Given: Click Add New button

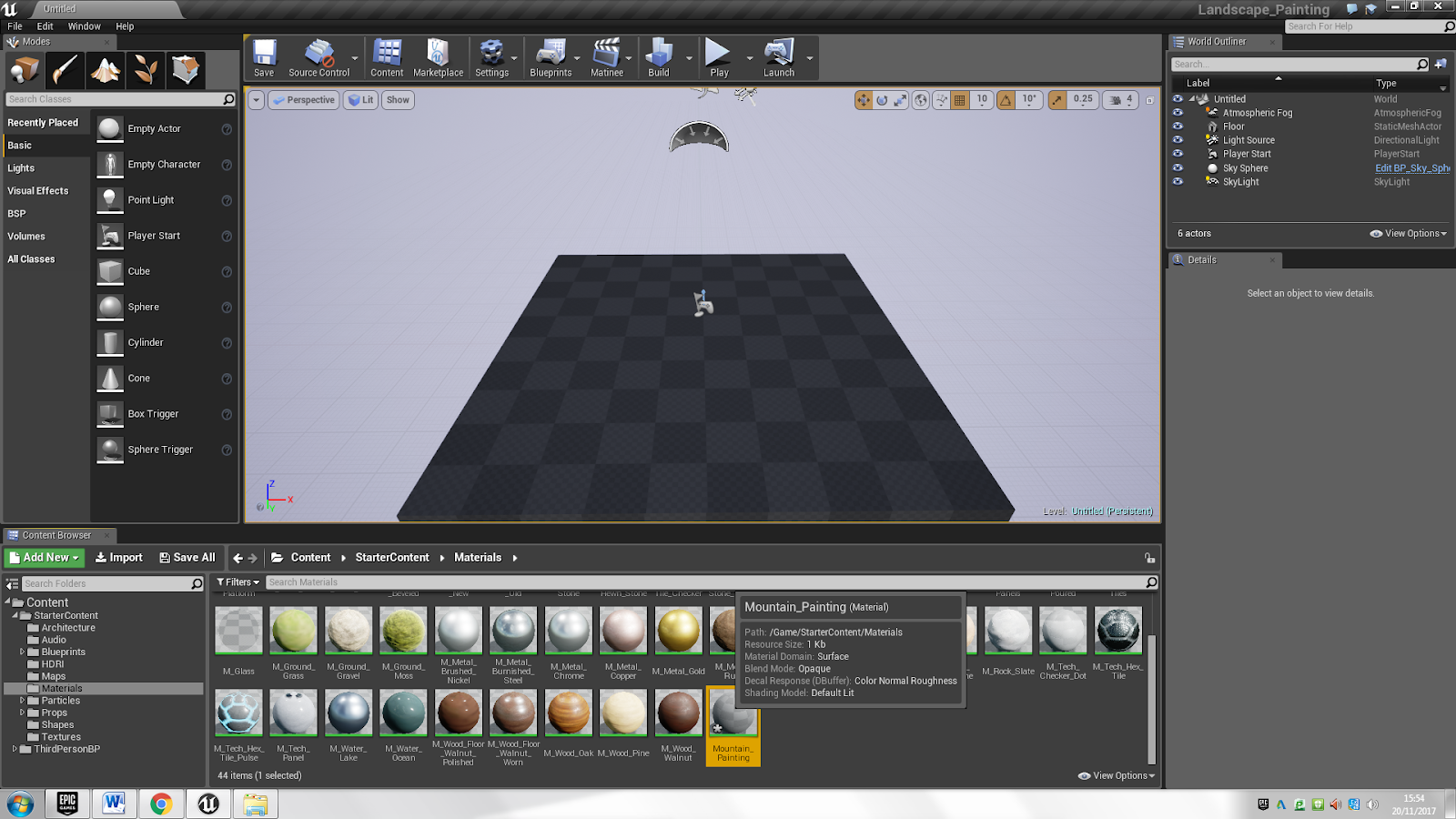Looking at the screenshot, I should coord(45,558).
